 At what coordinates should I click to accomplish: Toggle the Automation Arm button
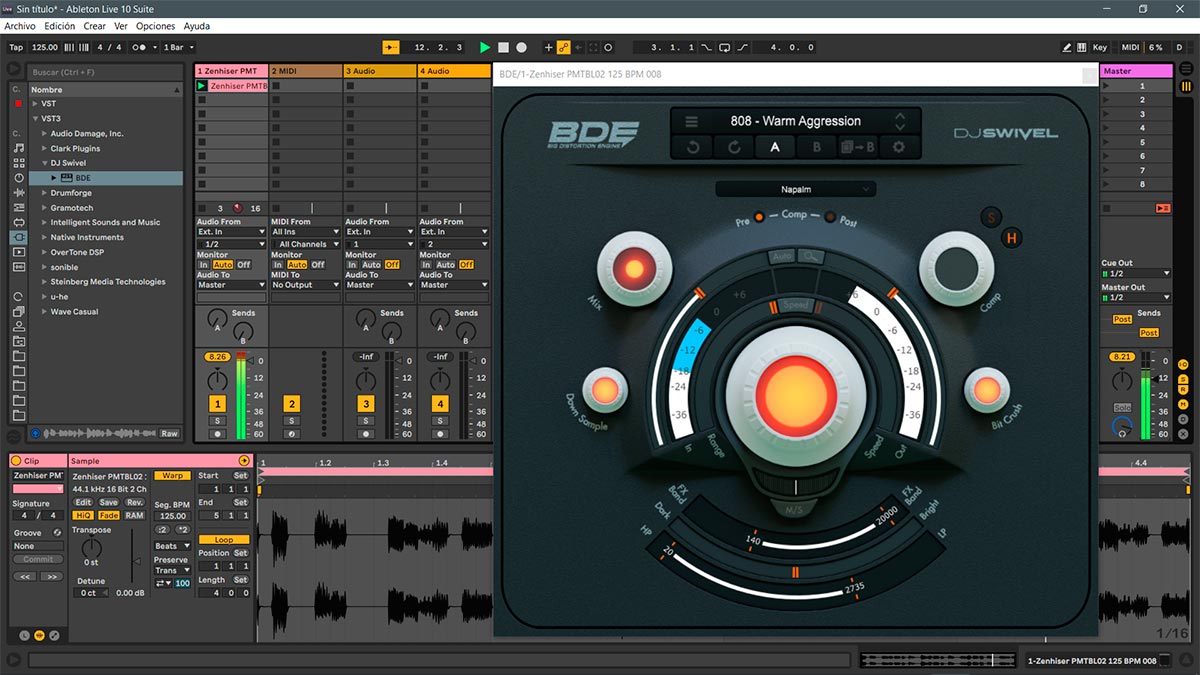click(564, 47)
